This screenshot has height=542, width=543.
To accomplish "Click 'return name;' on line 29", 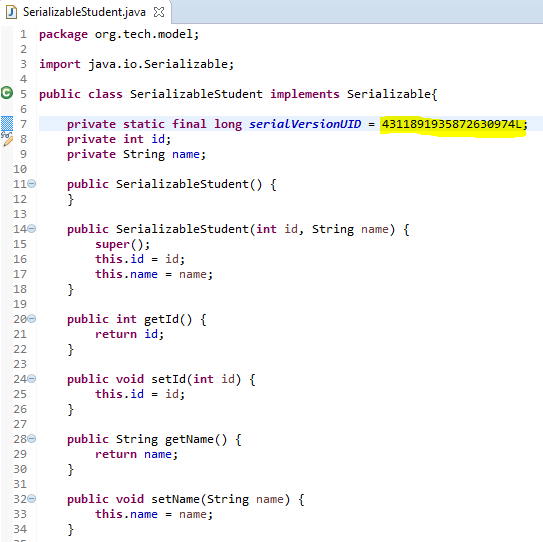I will (x=136, y=454).
